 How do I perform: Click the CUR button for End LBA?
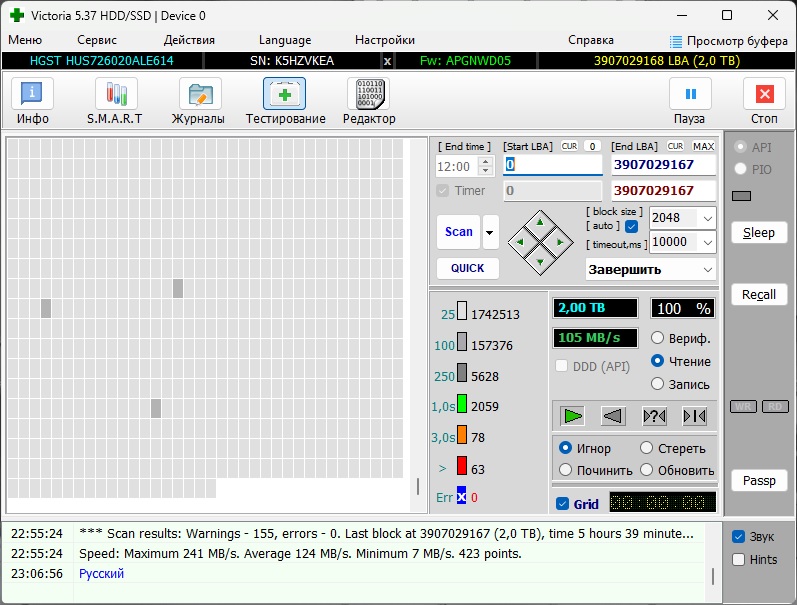click(675, 146)
